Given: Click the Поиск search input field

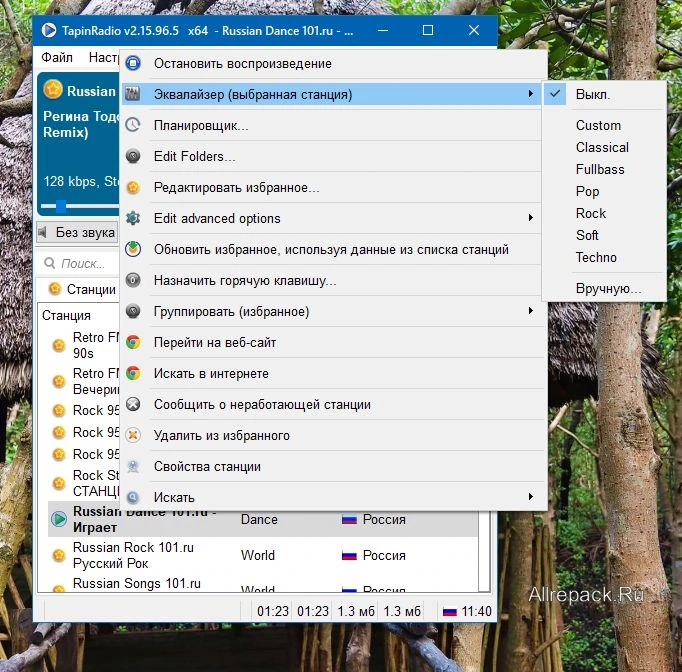Looking at the screenshot, I should pyautogui.click(x=83, y=263).
